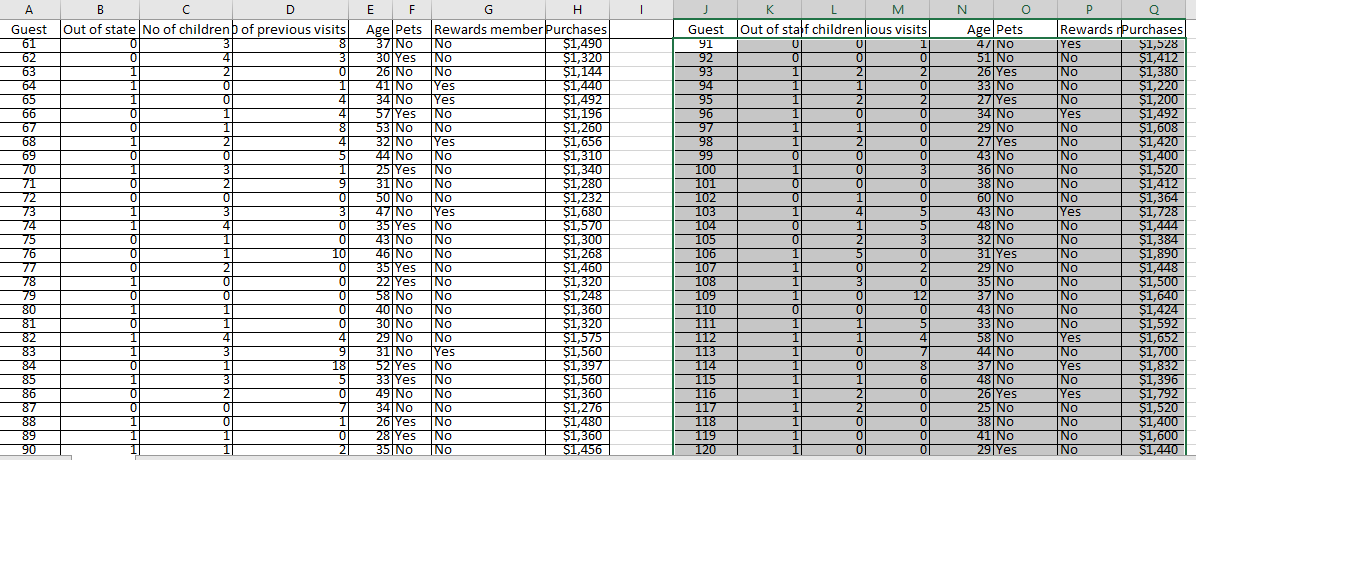Click previous visits value 10 for guest 76
The image size is (1360, 562).
290,254
